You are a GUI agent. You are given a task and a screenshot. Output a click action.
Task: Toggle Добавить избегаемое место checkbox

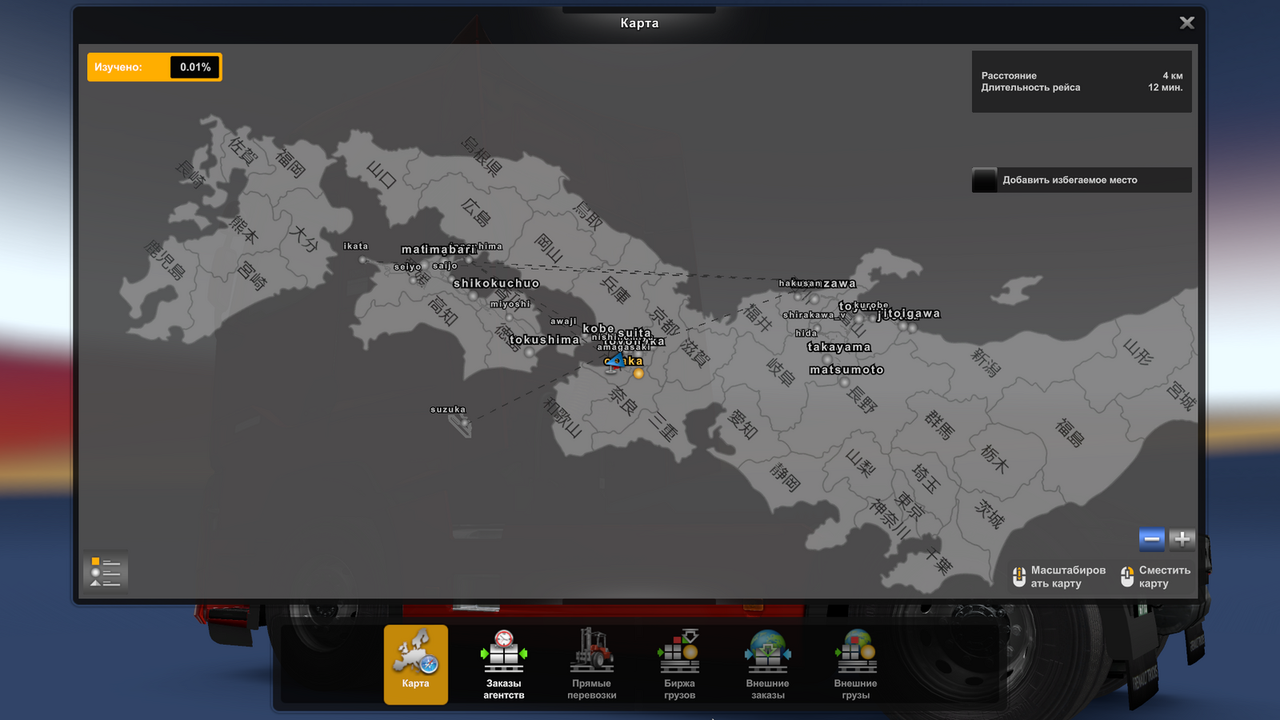pos(985,180)
